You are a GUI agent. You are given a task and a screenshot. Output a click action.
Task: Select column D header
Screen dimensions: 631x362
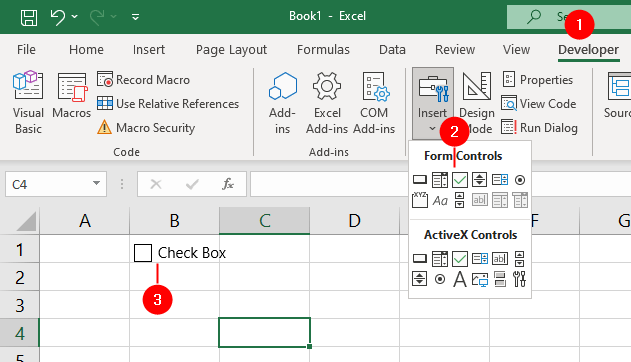point(355,221)
